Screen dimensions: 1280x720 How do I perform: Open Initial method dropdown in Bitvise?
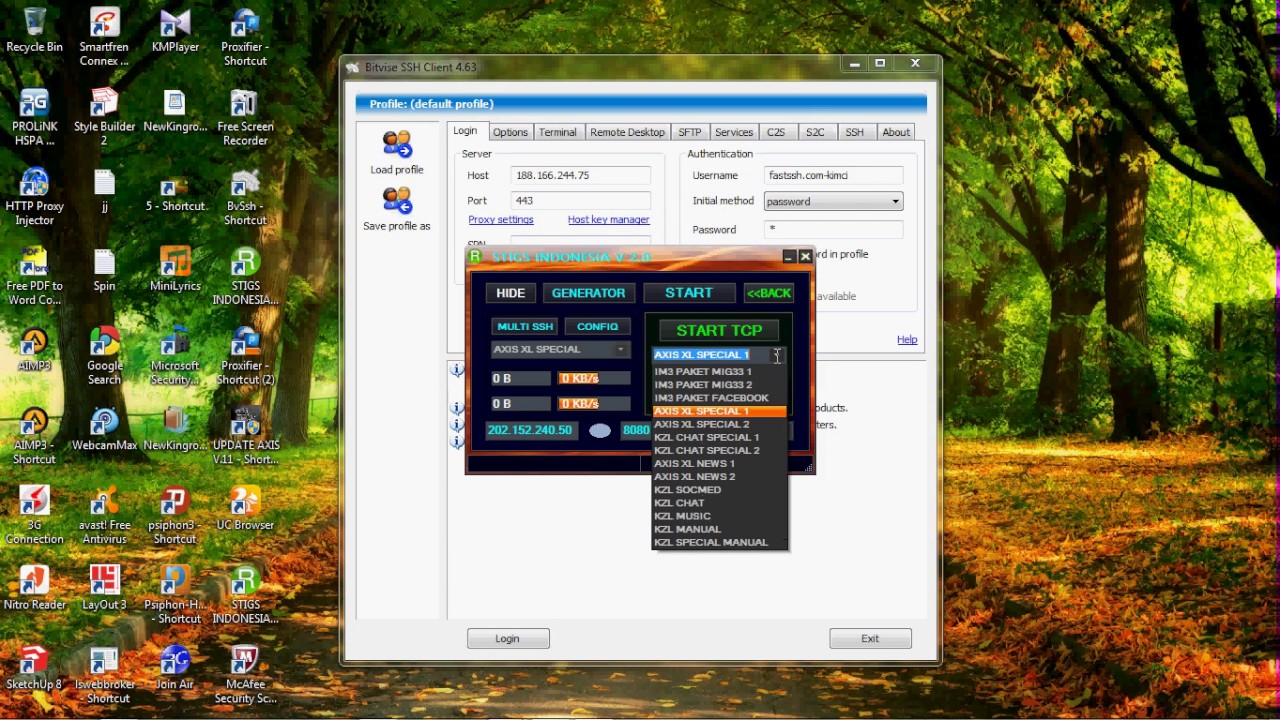pos(833,201)
